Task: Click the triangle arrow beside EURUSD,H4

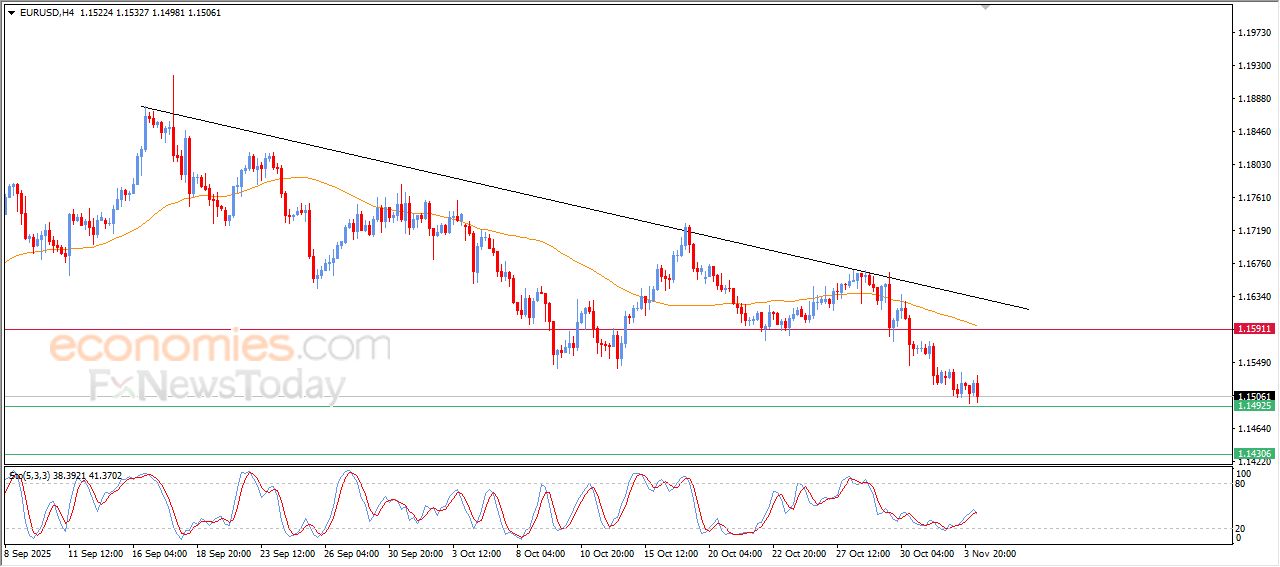Action: coord(11,13)
